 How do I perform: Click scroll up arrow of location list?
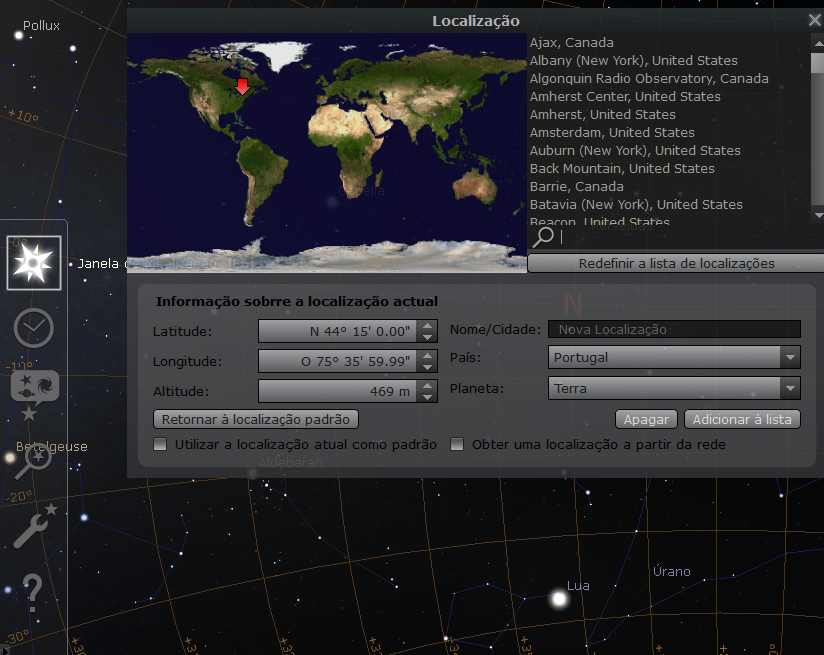tap(818, 43)
